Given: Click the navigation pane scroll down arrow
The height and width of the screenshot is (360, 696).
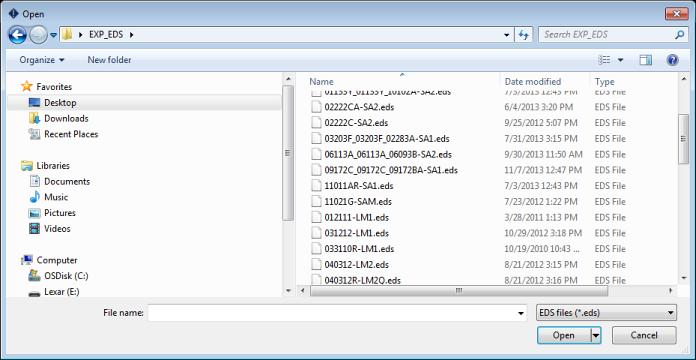Looking at the screenshot, I should pyautogui.click(x=288, y=291).
